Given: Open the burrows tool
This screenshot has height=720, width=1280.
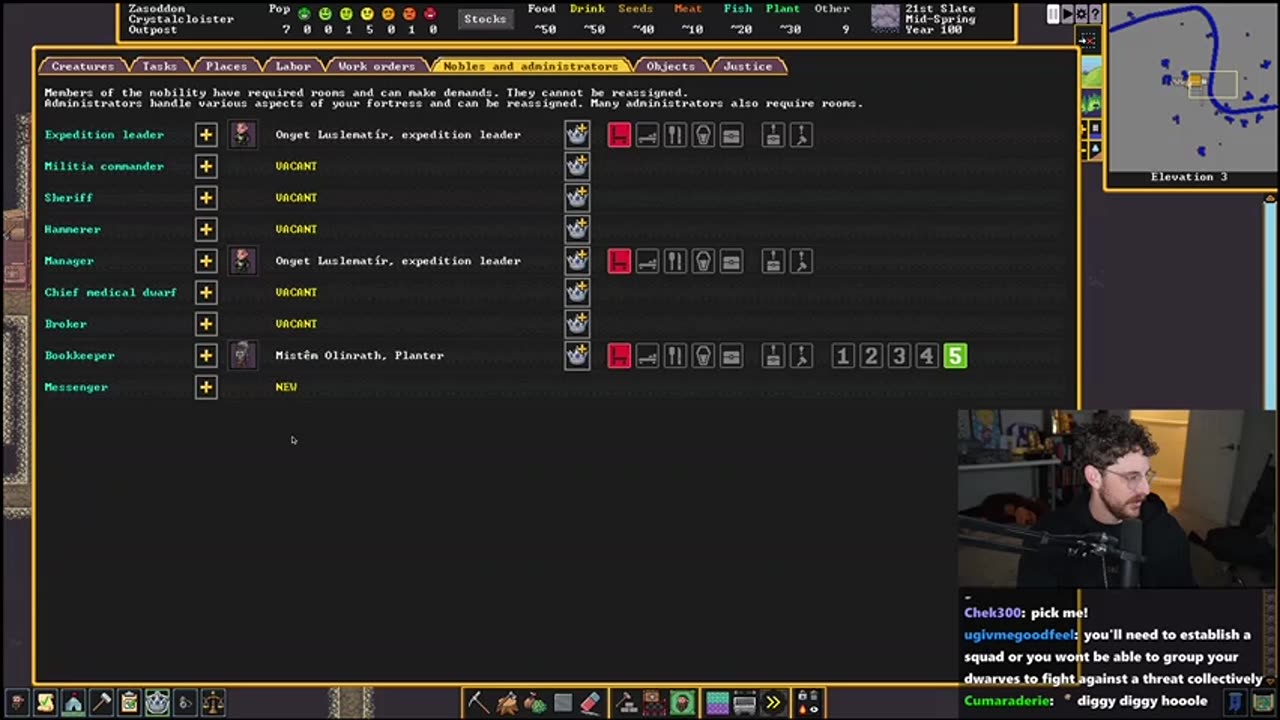Looking at the screenshot, I should coord(718,703).
